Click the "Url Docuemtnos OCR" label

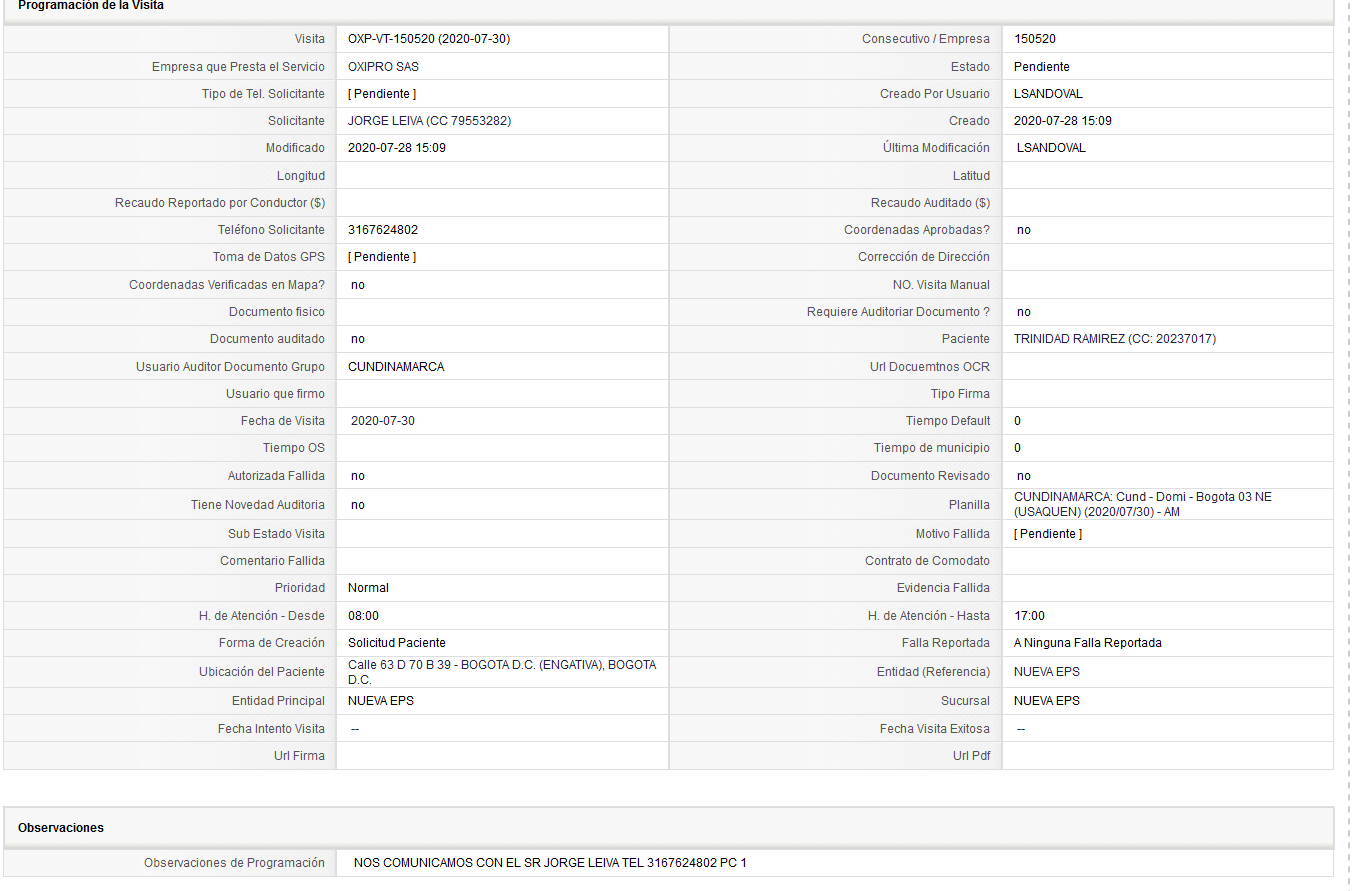(930, 367)
